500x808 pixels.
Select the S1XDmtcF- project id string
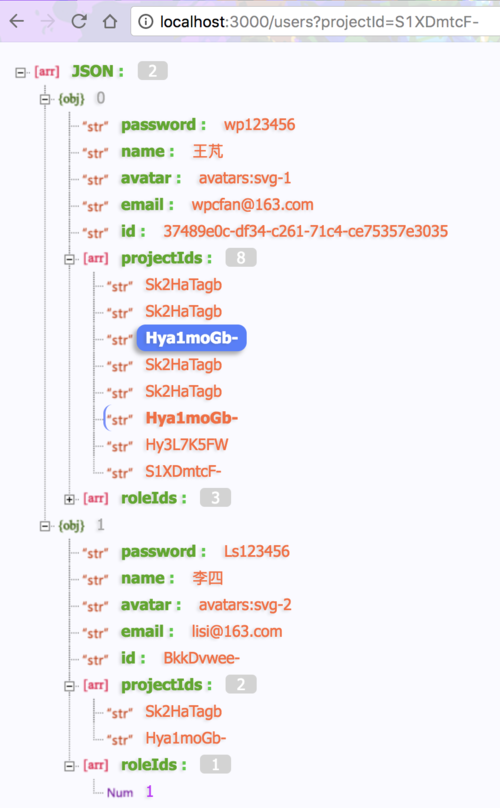[183, 471]
